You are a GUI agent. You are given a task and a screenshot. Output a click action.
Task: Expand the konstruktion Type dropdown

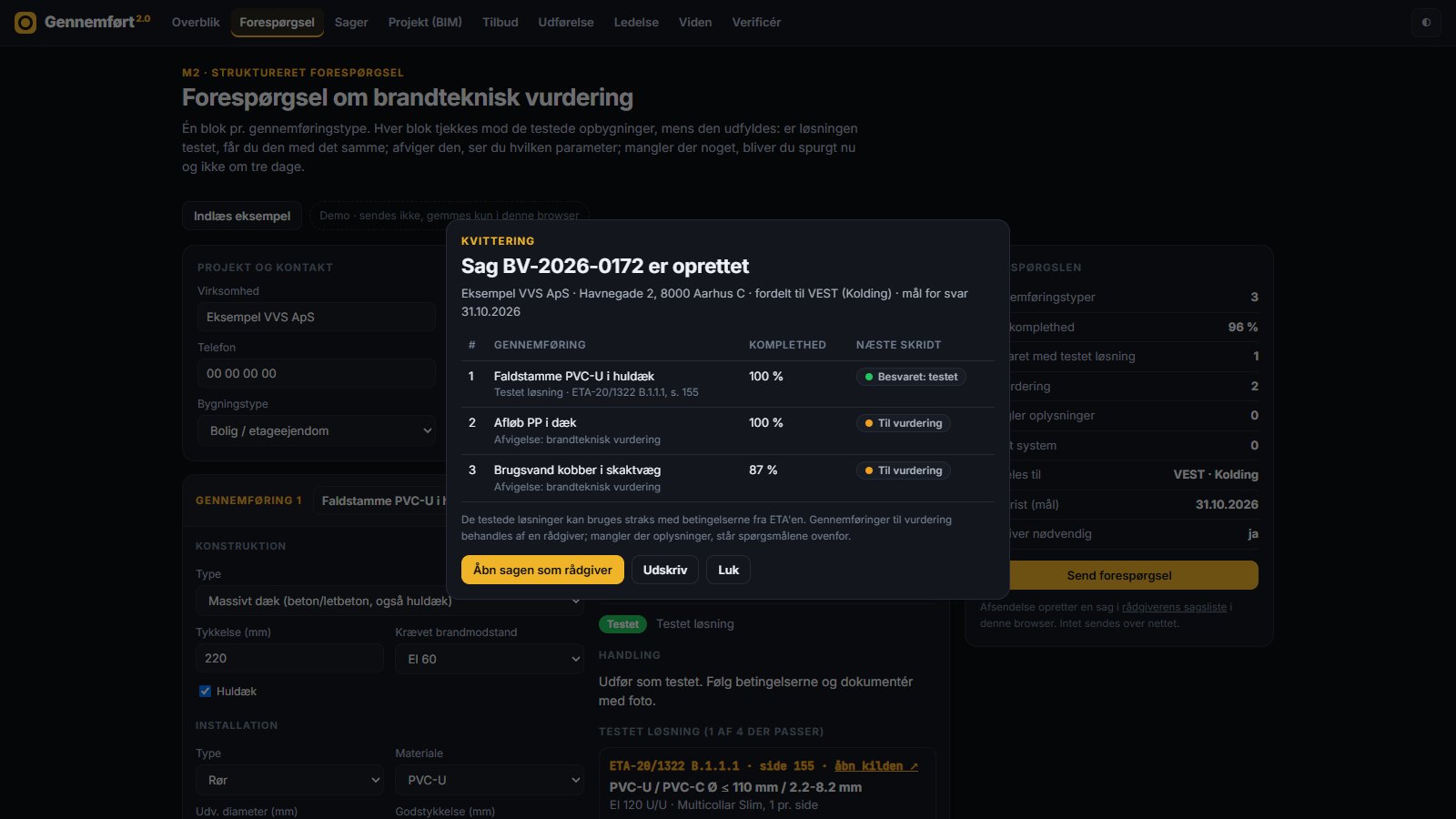click(x=389, y=601)
